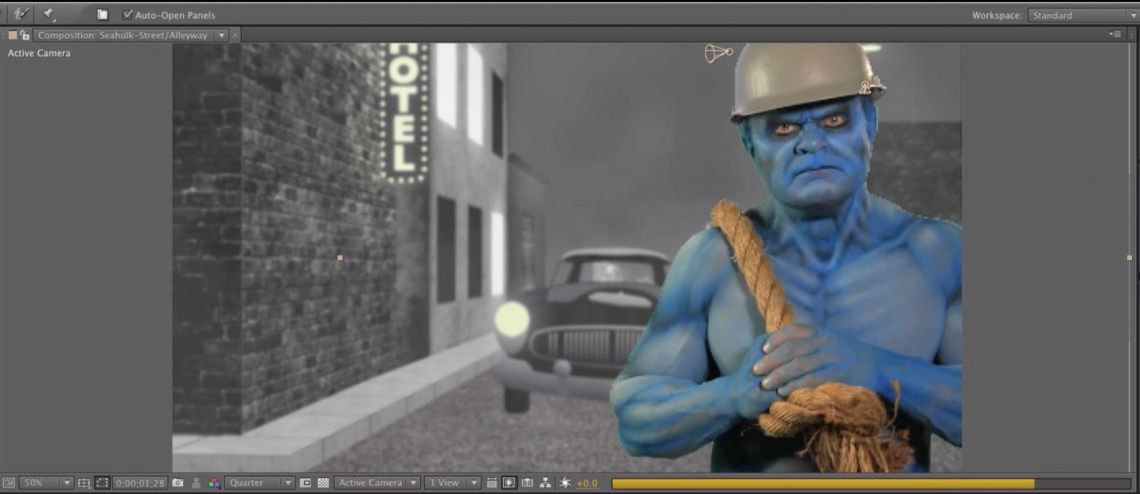The width and height of the screenshot is (1140, 494).
Task: Open the 1 View layout dropdown
Action: tap(452, 482)
